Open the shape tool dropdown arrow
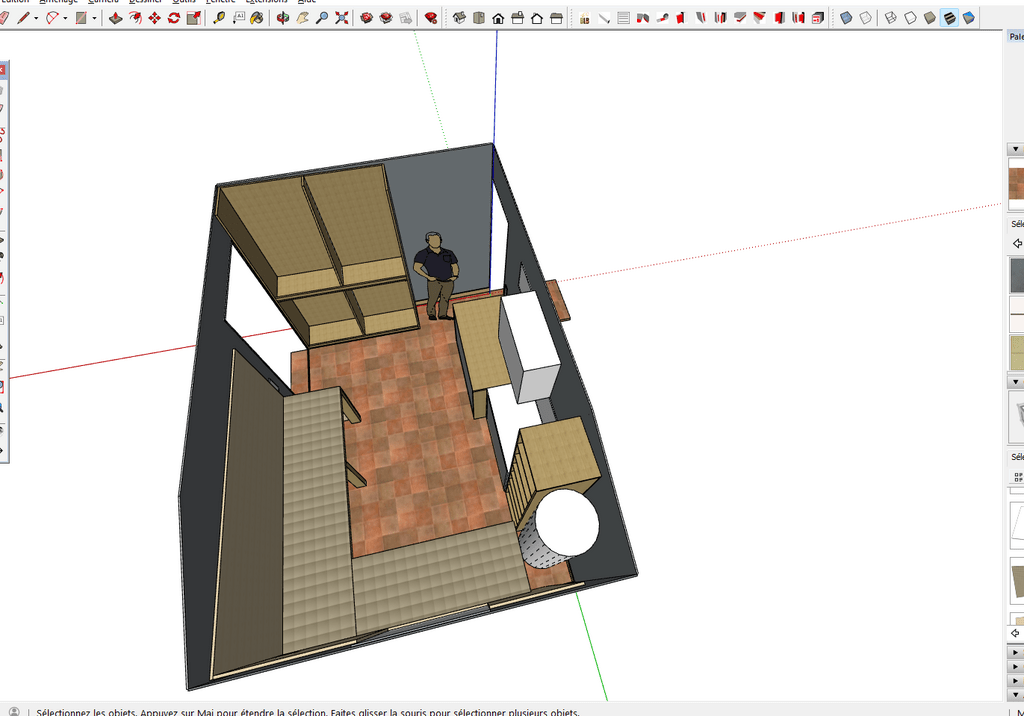The image size is (1024, 716). pos(94,18)
